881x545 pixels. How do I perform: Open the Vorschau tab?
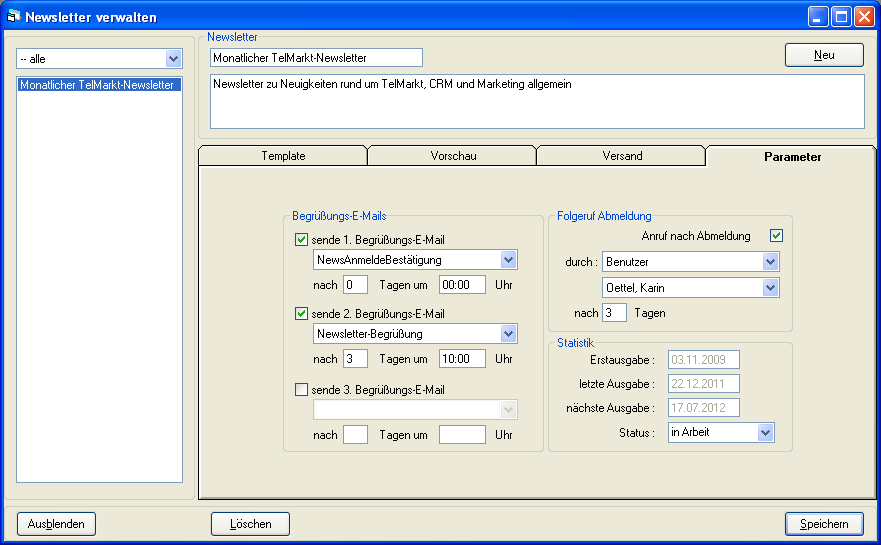tap(452, 156)
